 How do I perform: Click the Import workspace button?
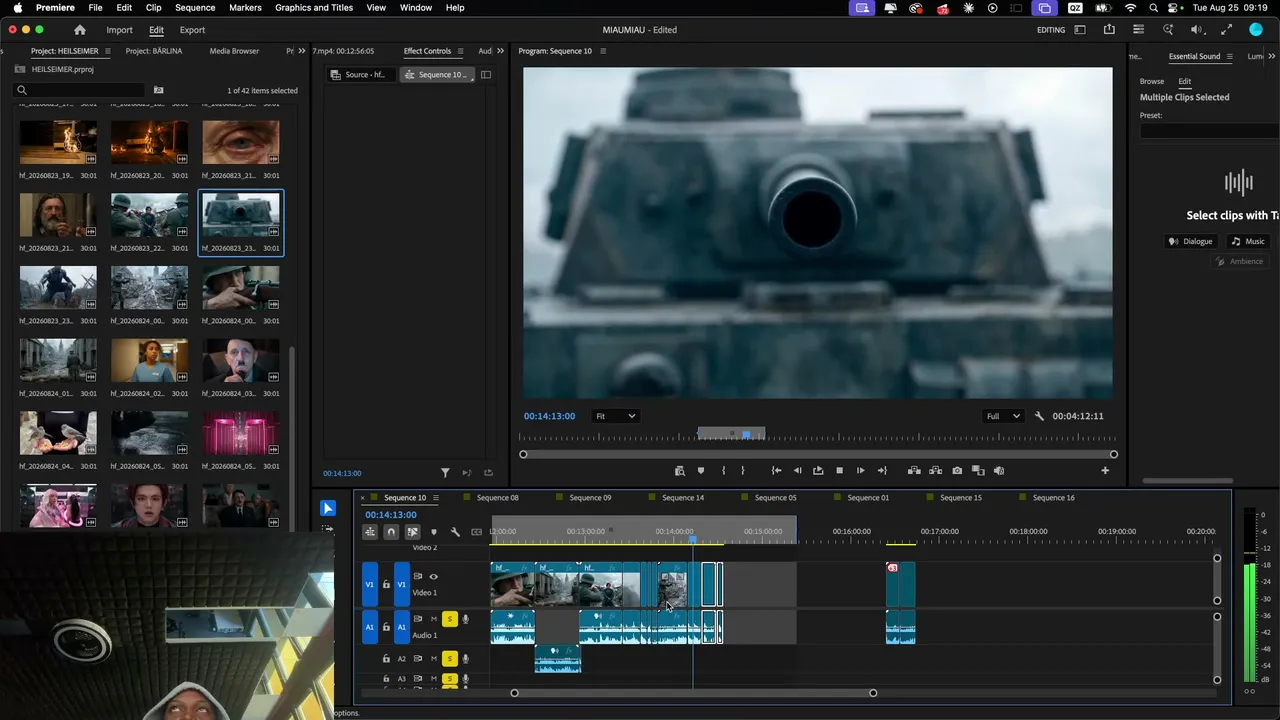[119, 30]
